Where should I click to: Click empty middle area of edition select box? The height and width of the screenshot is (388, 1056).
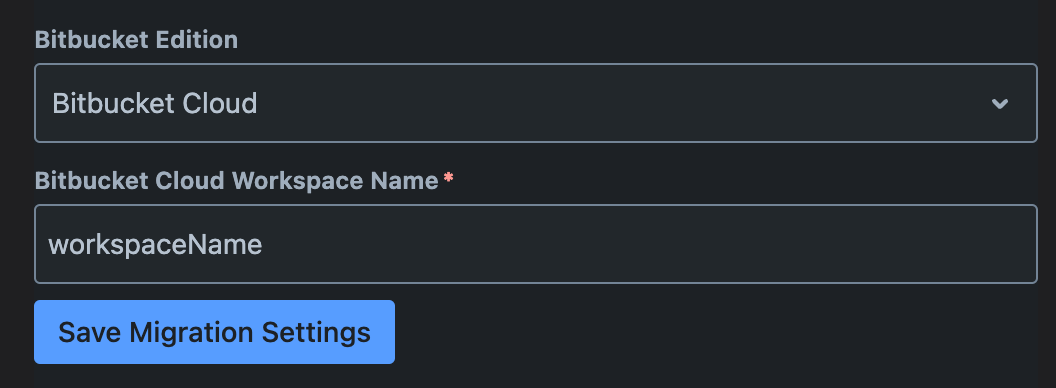tap(620, 103)
